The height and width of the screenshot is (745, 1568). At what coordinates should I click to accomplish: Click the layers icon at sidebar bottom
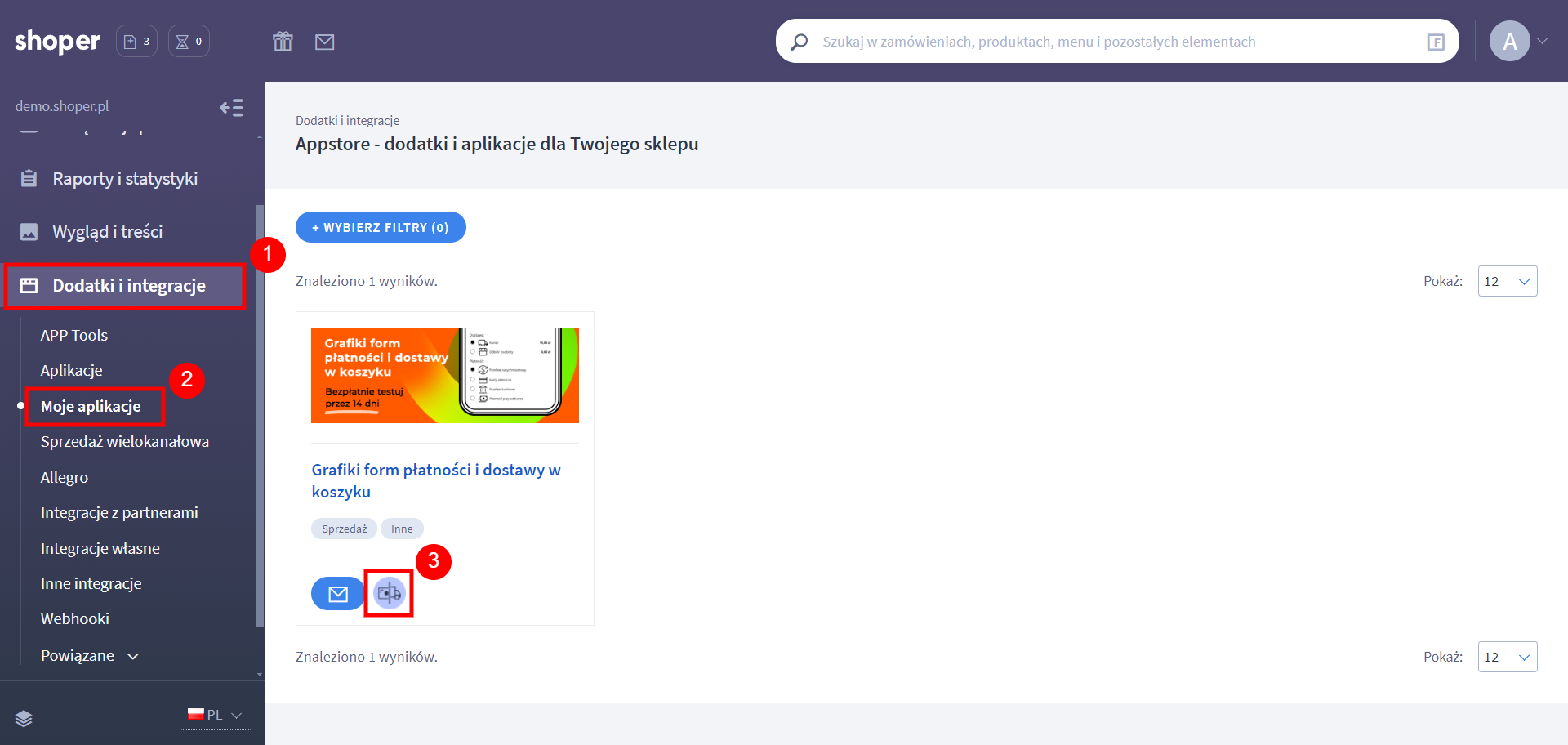coord(24,718)
